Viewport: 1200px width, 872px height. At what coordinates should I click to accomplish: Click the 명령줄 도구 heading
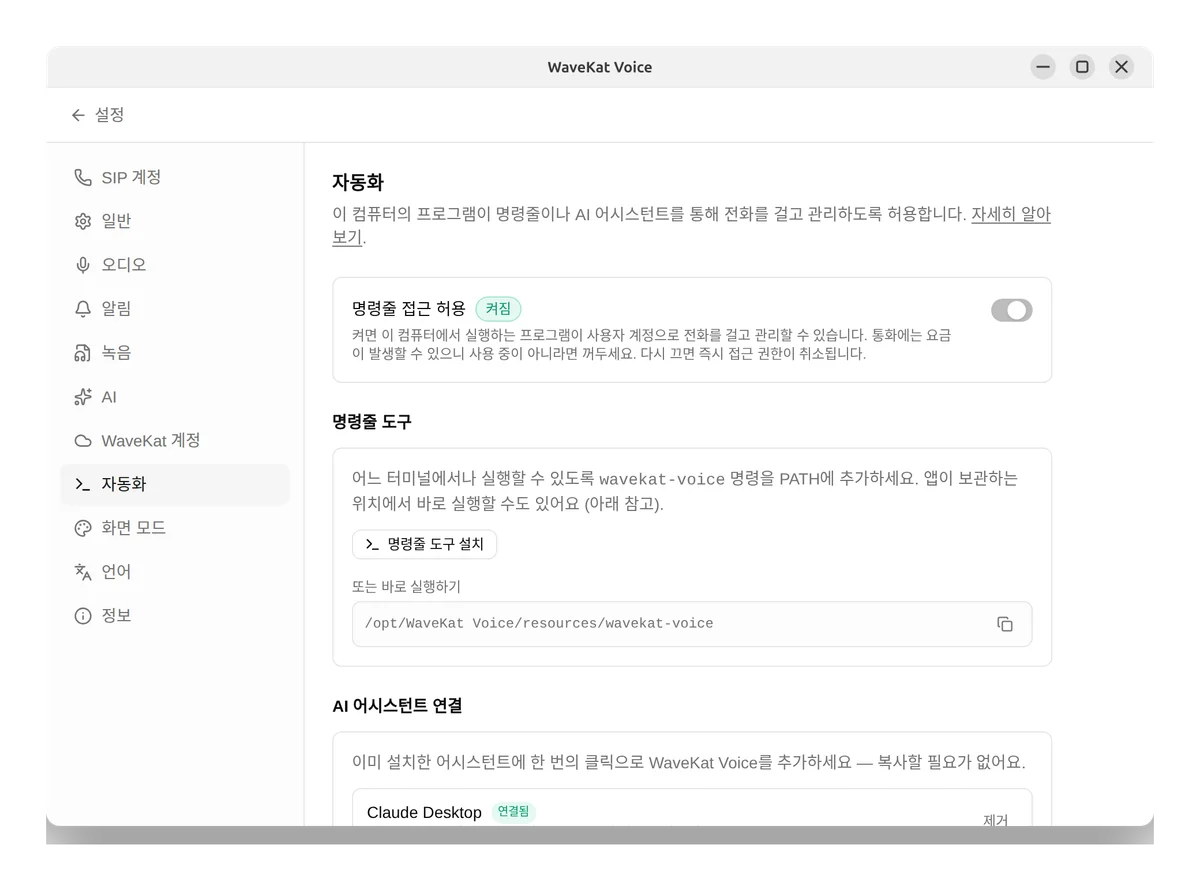(372, 422)
